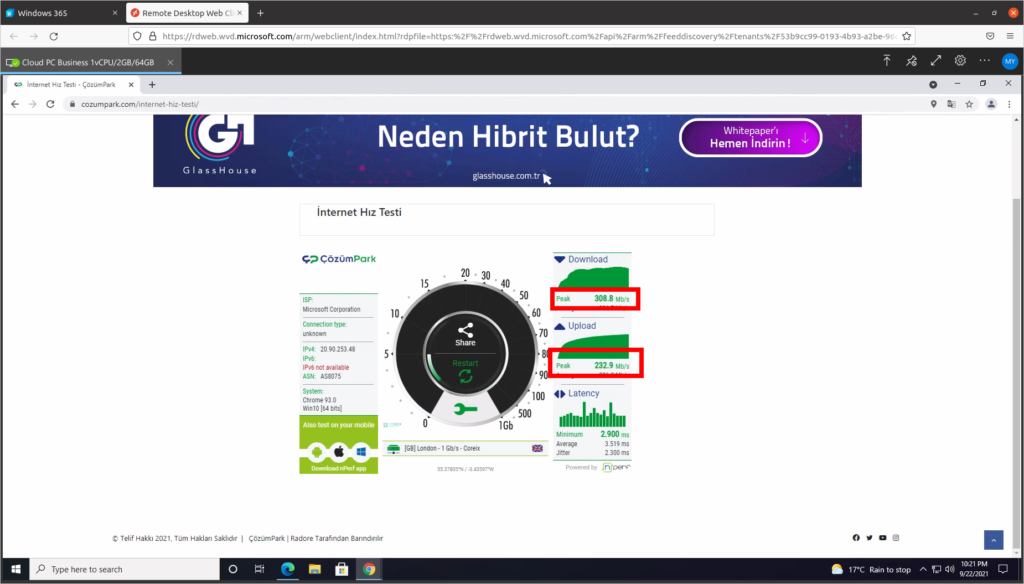Viewport: 1024px width, 584px height.
Task: Select the Remote Desktop Web Client tab
Action: tap(188, 13)
